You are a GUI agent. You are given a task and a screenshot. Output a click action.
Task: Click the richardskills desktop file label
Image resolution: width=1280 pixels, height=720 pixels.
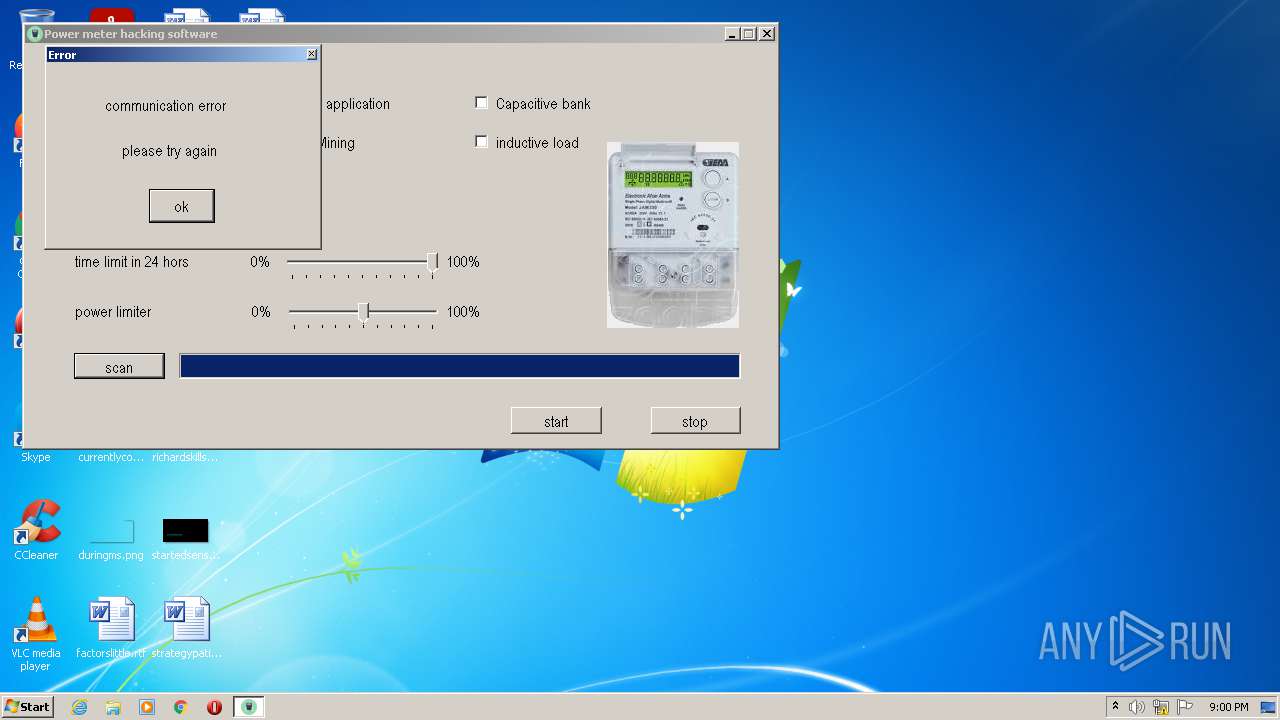[x=185, y=457]
